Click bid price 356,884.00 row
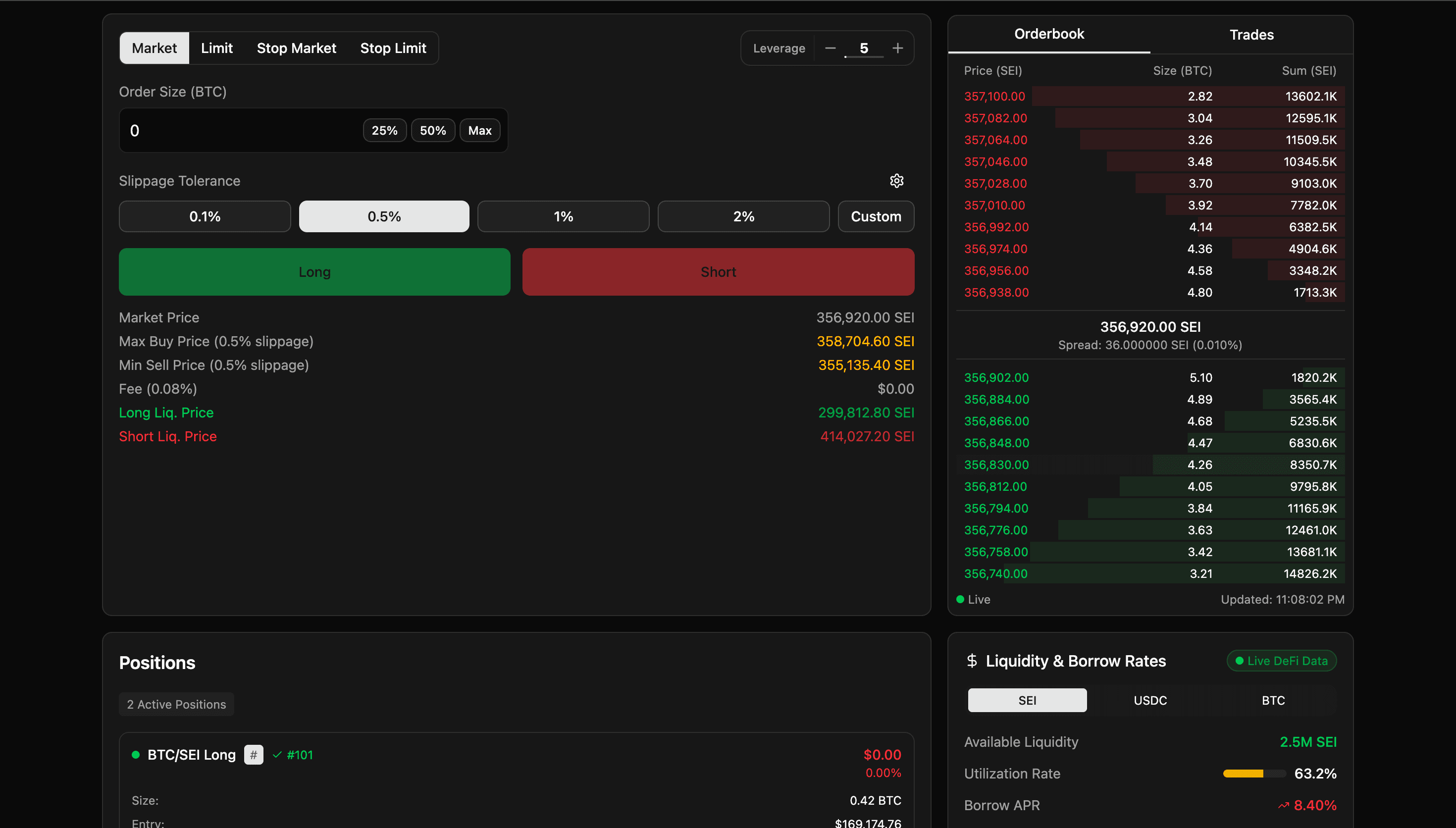The height and width of the screenshot is (828, 1456). [x=1150, y=400]
